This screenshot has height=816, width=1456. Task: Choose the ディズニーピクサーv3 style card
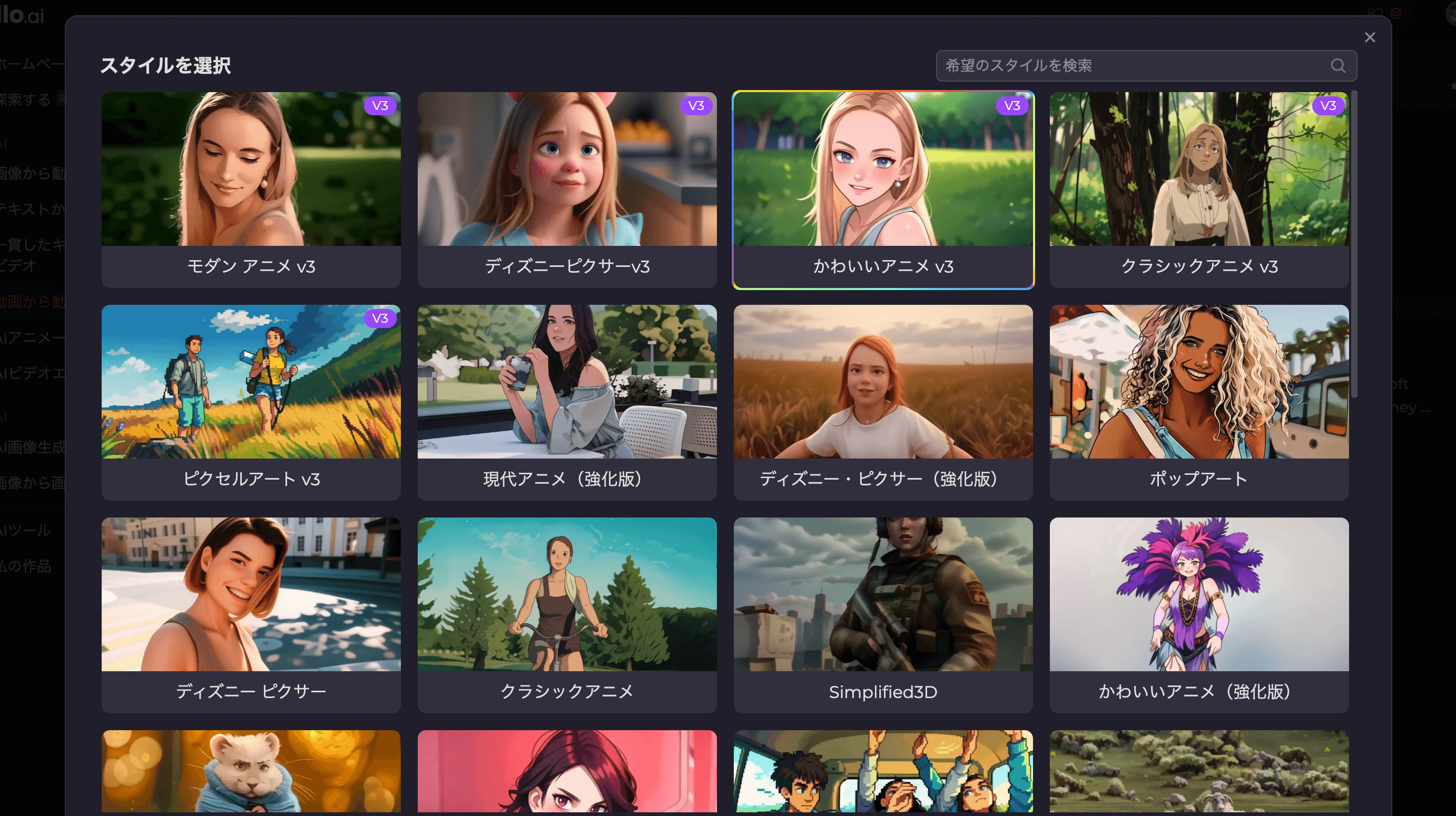567,189
